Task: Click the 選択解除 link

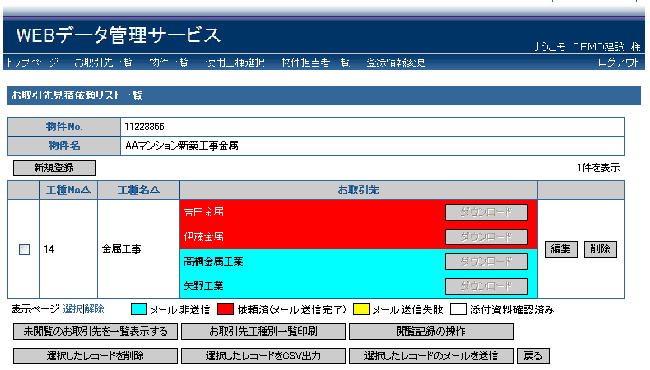Action: point(83,309)
